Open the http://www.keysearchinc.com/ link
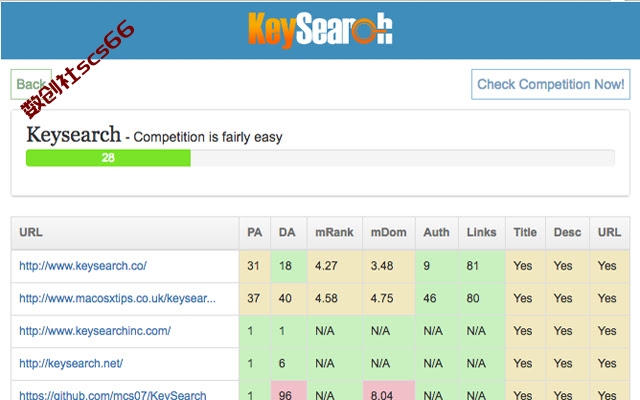Screen dimensions: 640x400 click(95, 331)
